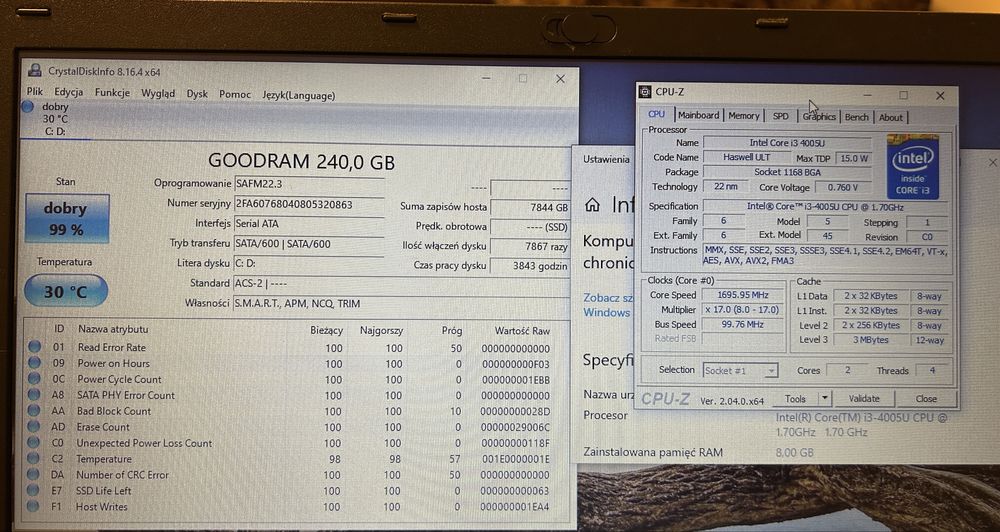Switch to the Graphics tab in CPU-Z
This screenshot has height=532, width=1000.
click(819, 117)
